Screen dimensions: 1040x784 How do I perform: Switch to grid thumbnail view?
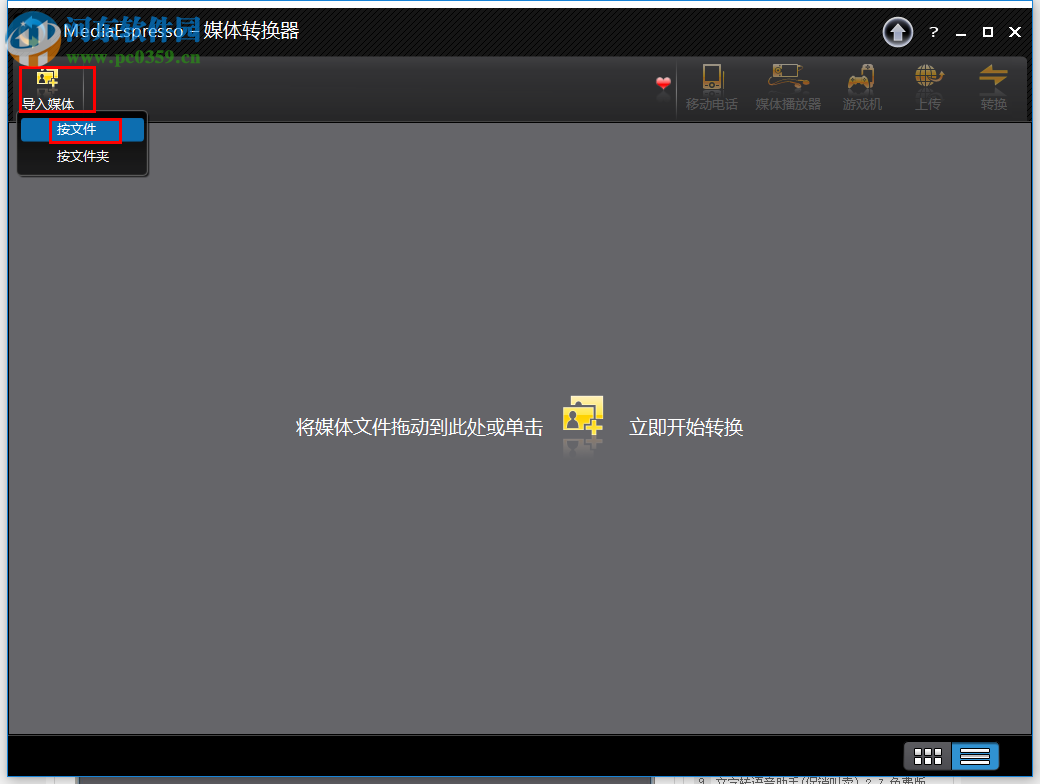click(x=927, y=756)
